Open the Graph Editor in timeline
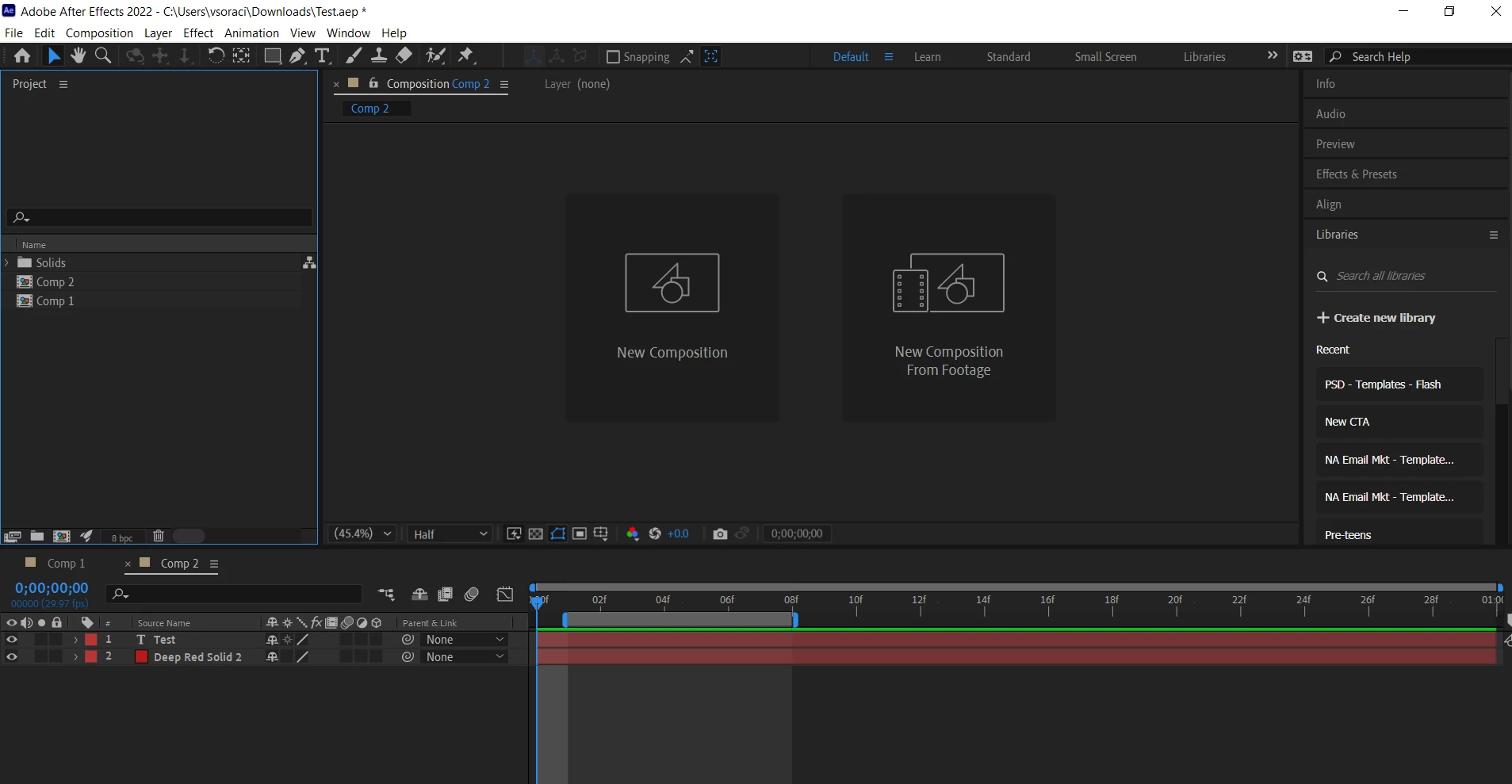 [505, 595]
